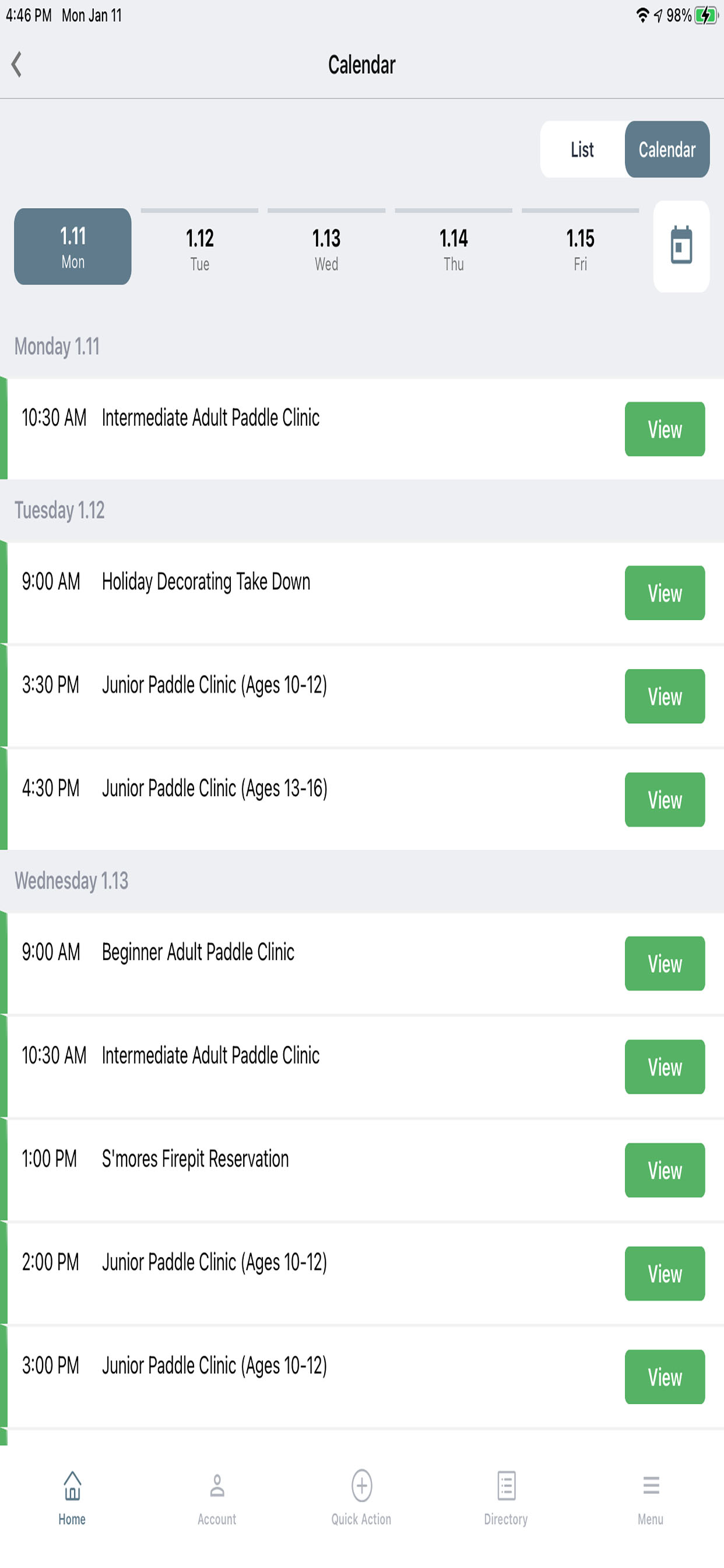This screenshot has height=1568, width=724.
Task: Open the Menu hamburger icon
Action: (651, 1485)
